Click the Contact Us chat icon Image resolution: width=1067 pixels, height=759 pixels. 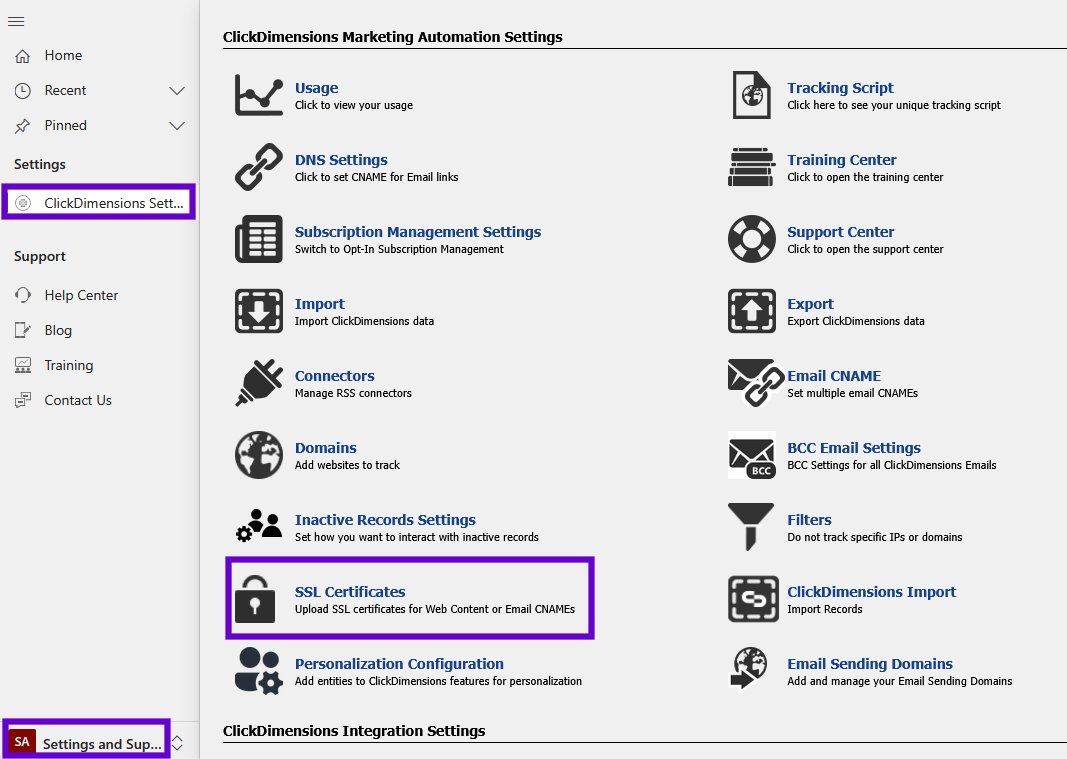(22, 400)
